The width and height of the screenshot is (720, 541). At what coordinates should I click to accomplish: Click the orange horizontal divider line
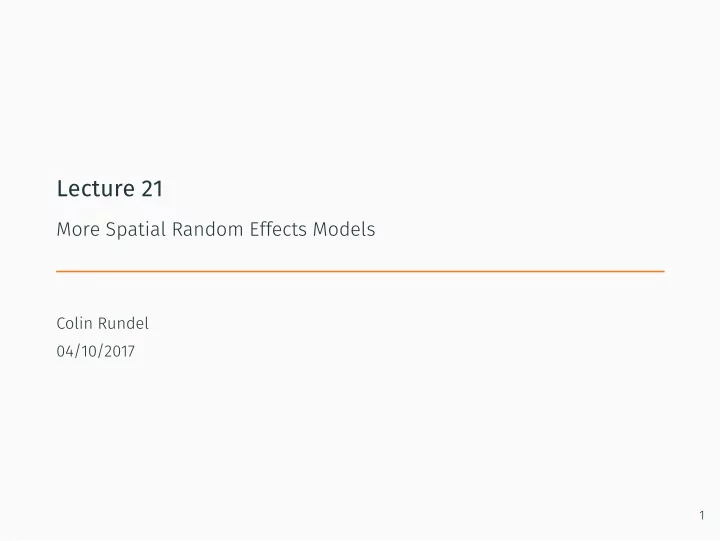pyautogui.click(x=360, y=271)
